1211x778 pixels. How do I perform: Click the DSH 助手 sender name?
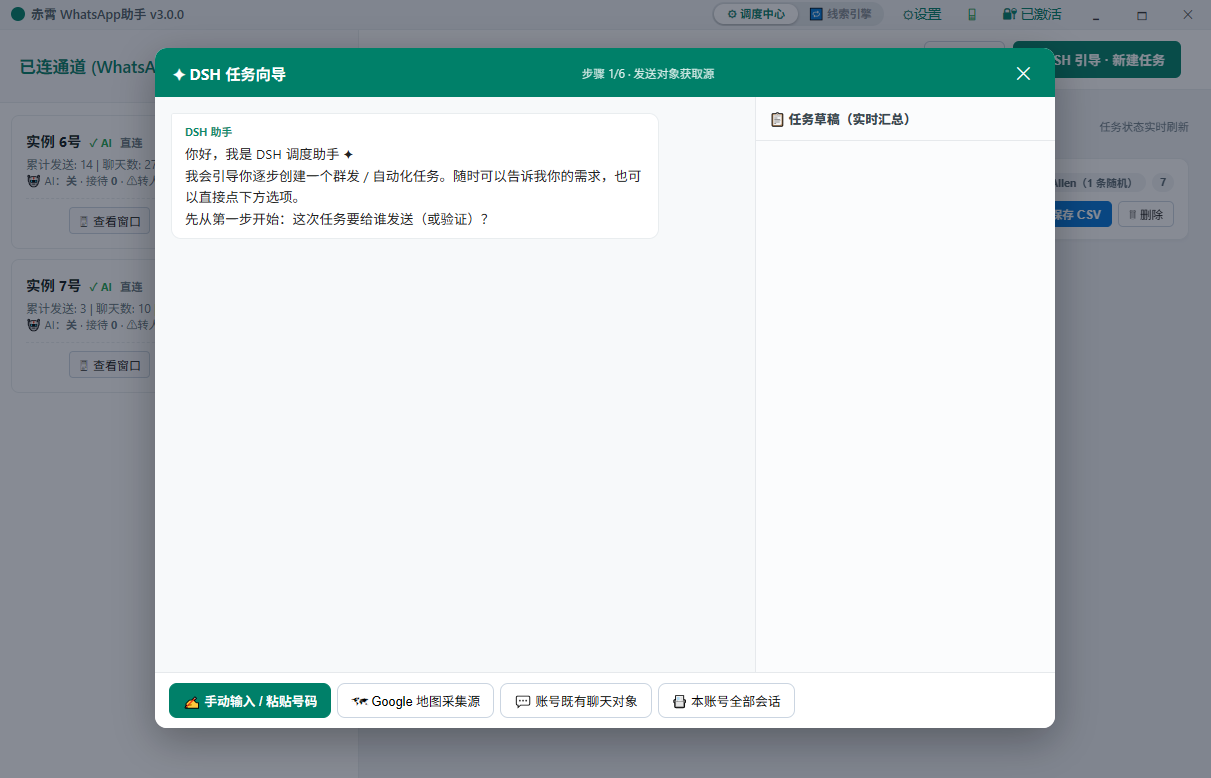click(x=208, y=132)
